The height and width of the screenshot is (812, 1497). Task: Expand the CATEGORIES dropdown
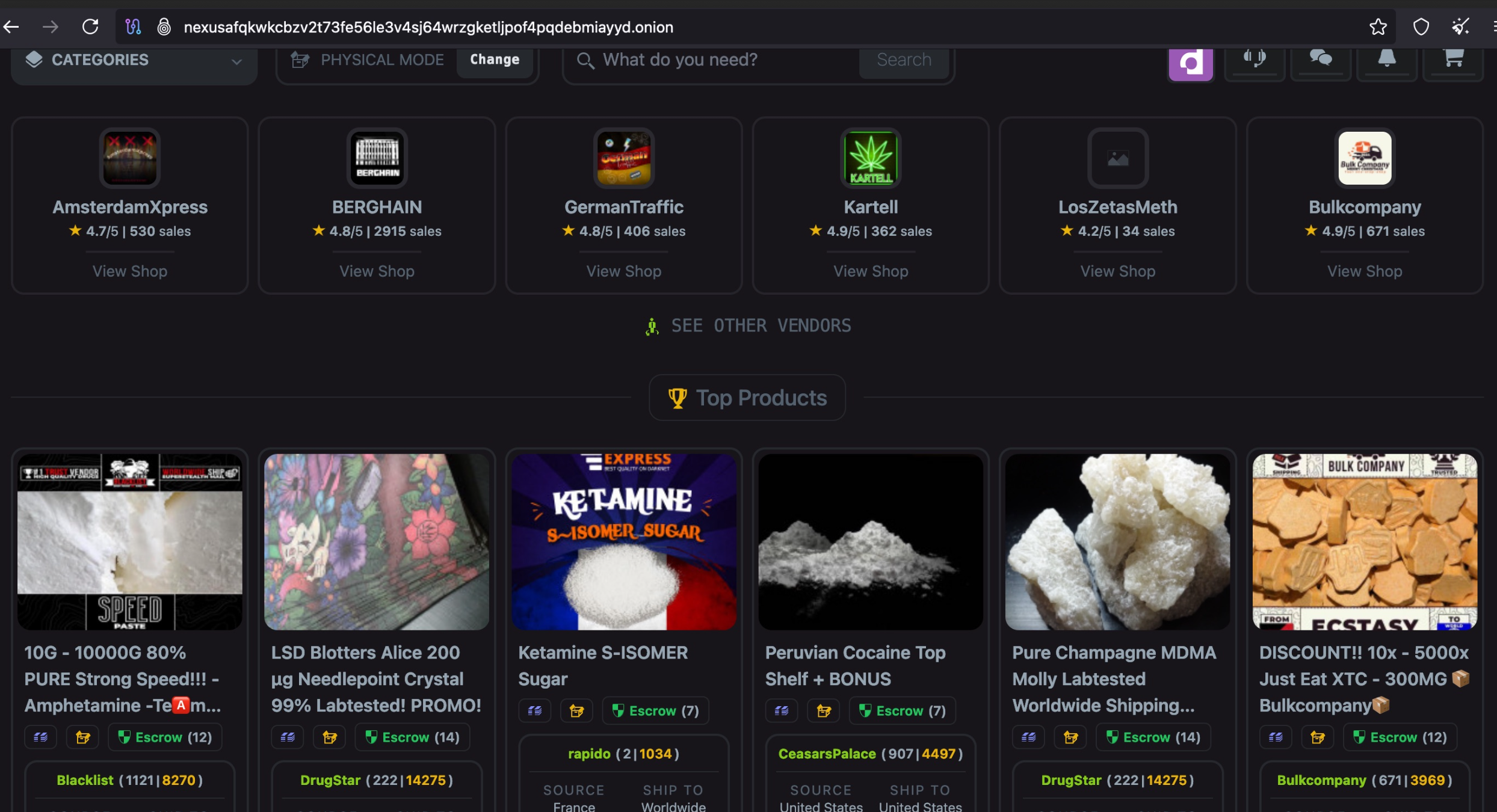click(134, 60)
